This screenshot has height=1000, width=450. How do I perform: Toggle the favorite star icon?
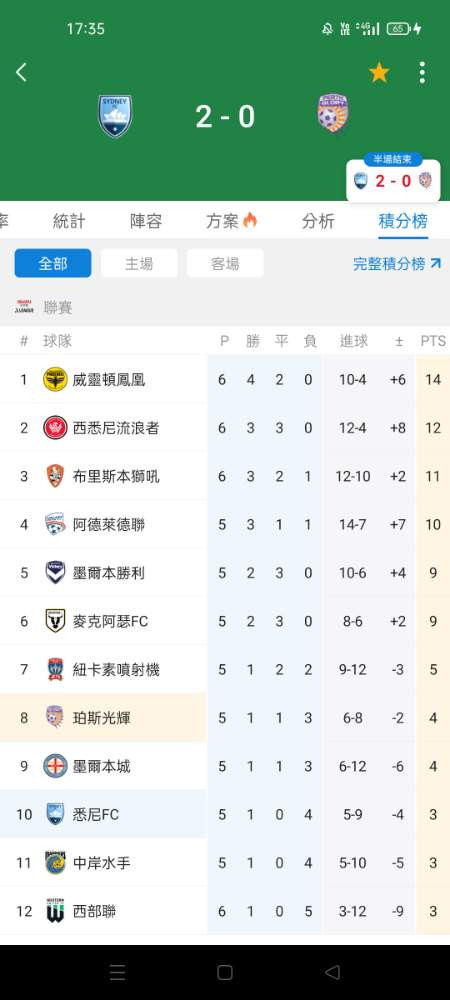coord(379,73)
